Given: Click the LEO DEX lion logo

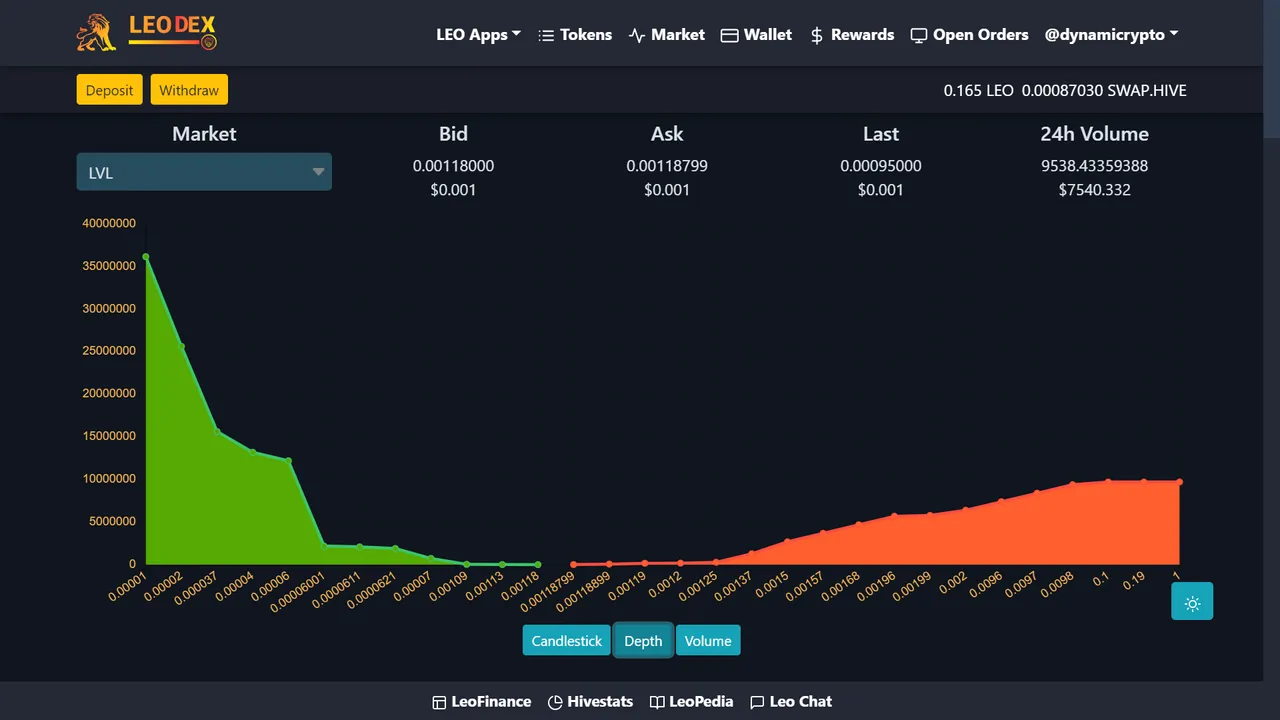Looking at the screenshot, I should pos(146,33).
